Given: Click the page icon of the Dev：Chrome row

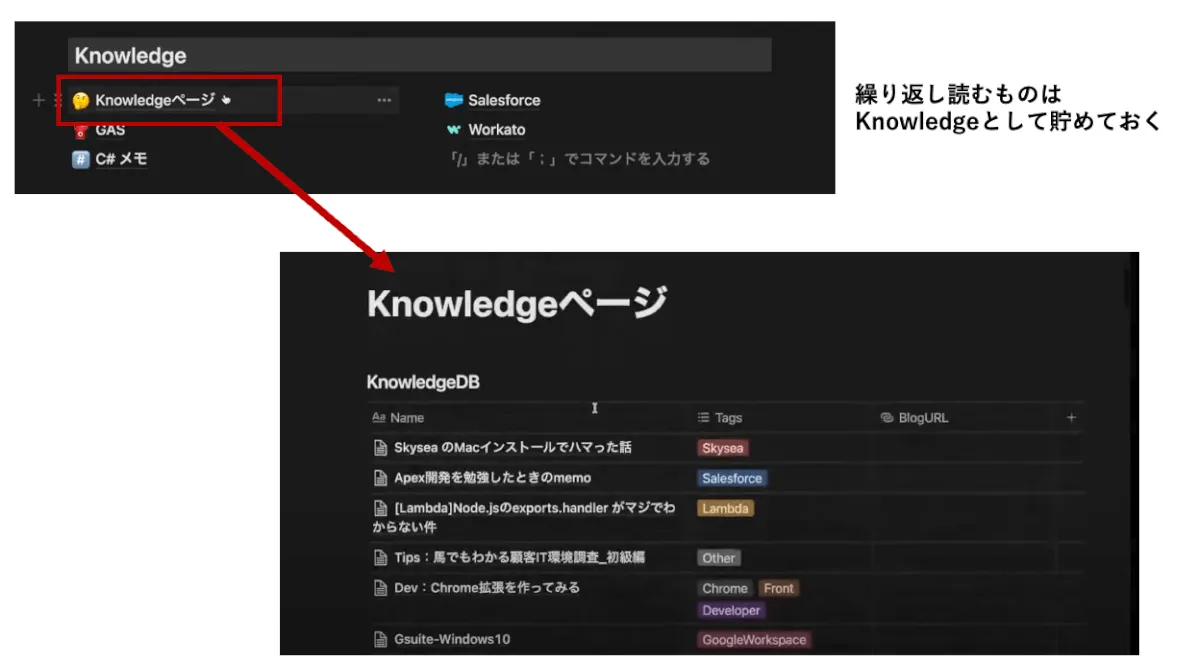Looking at the screenshot, I should pyautogui.click(x=380, y=587).
